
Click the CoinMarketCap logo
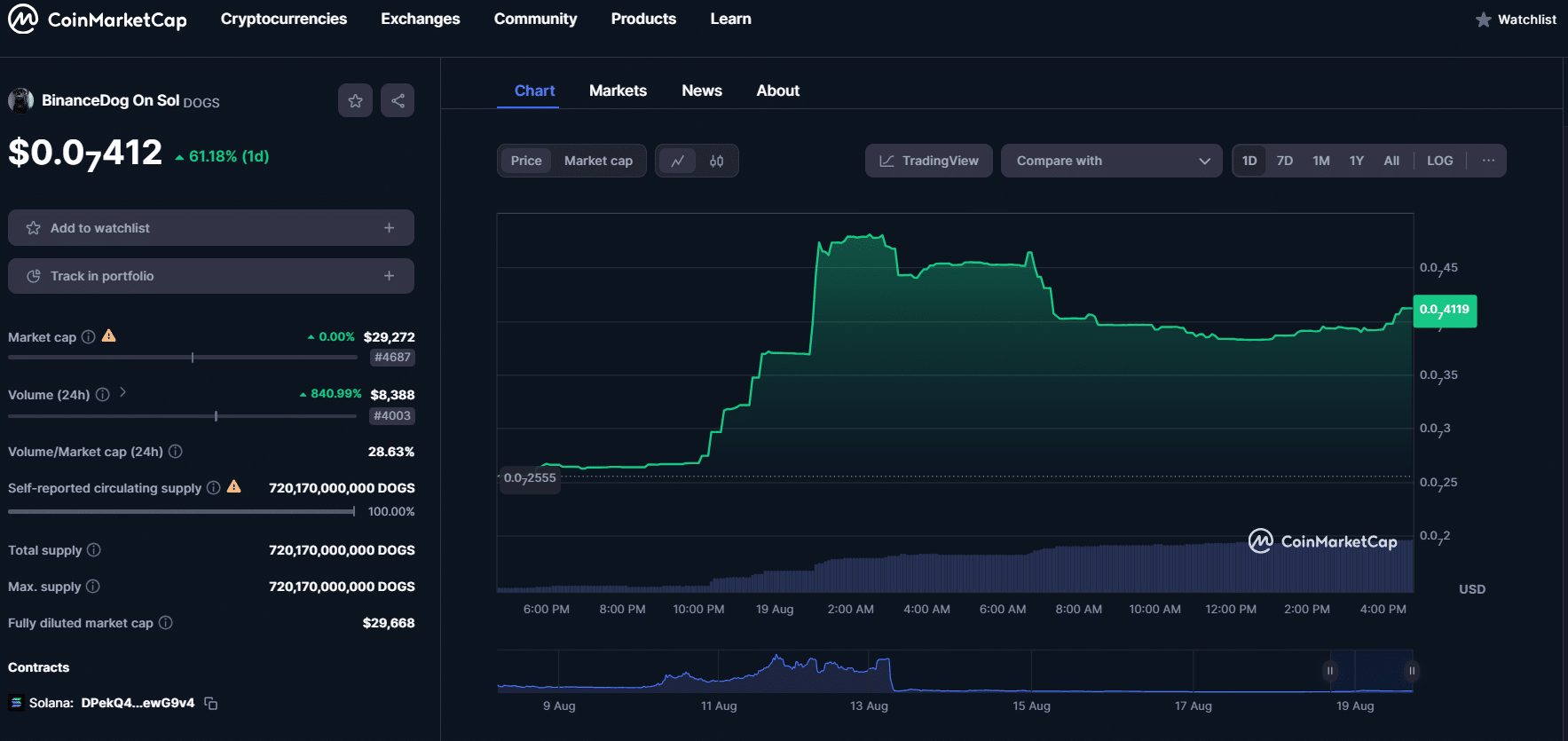(98, 19)
